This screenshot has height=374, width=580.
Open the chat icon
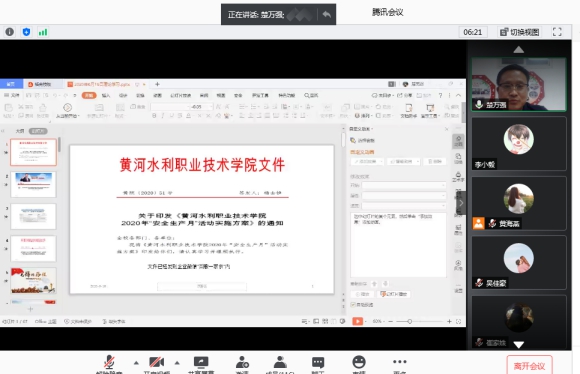(x=318, y=362)
